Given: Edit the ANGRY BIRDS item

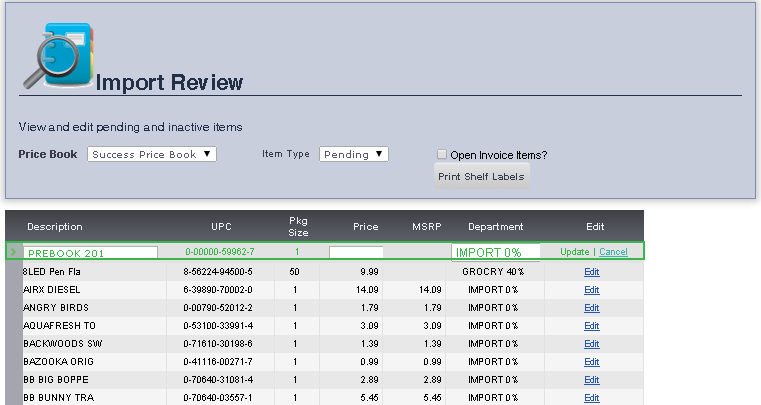Looking at the screenshot, I should (592, 308).
